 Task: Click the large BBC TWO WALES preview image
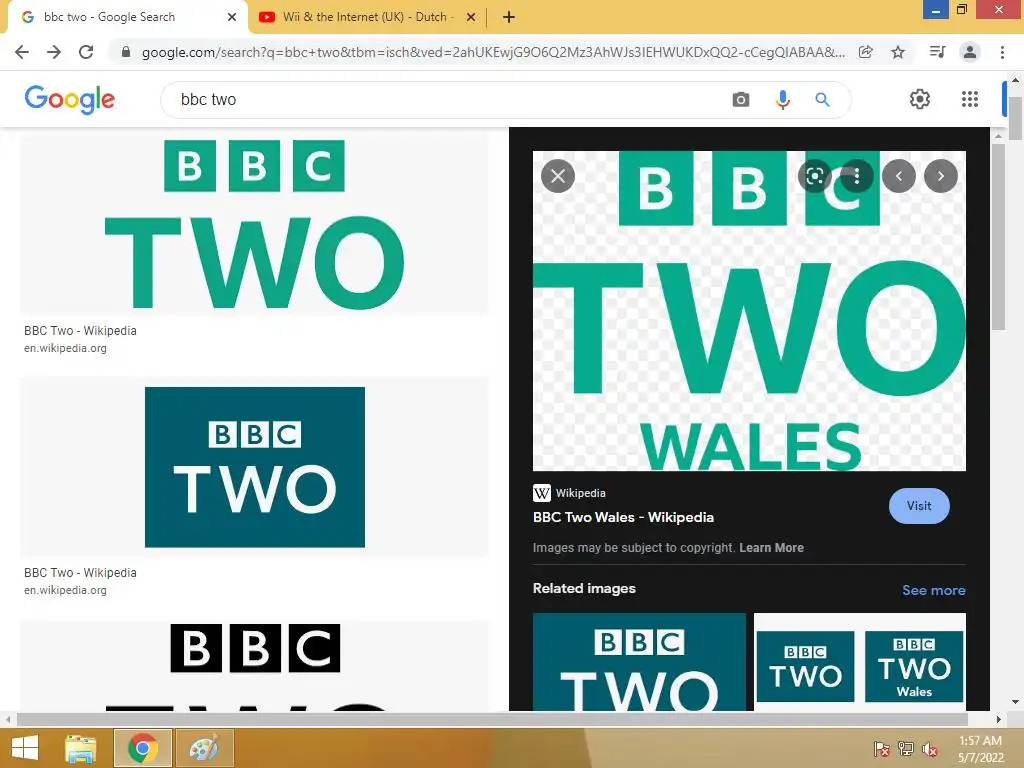pos(749,311)
